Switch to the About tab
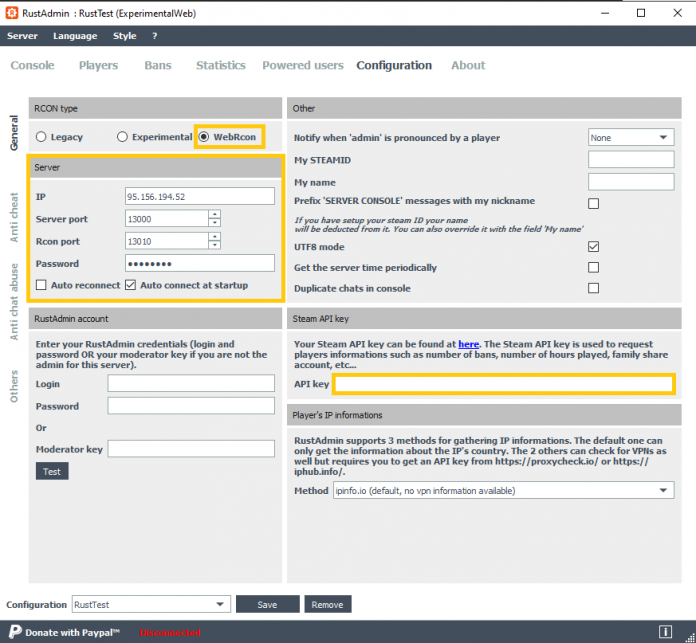The width and height of the screenshot is (696, 643). 468,65
